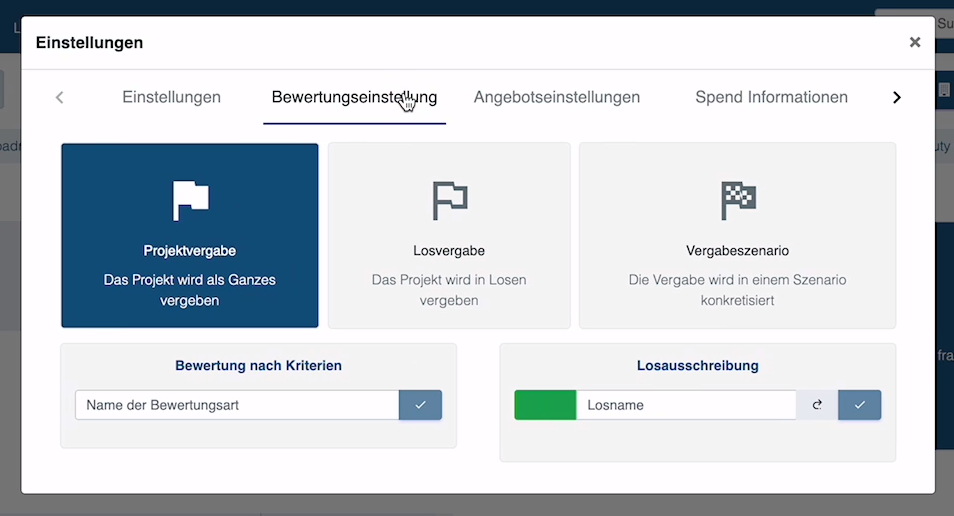Open the Einstellungen tab
Image resolution: width=954 pixels, height=516 pixels.
click(171, 97)
